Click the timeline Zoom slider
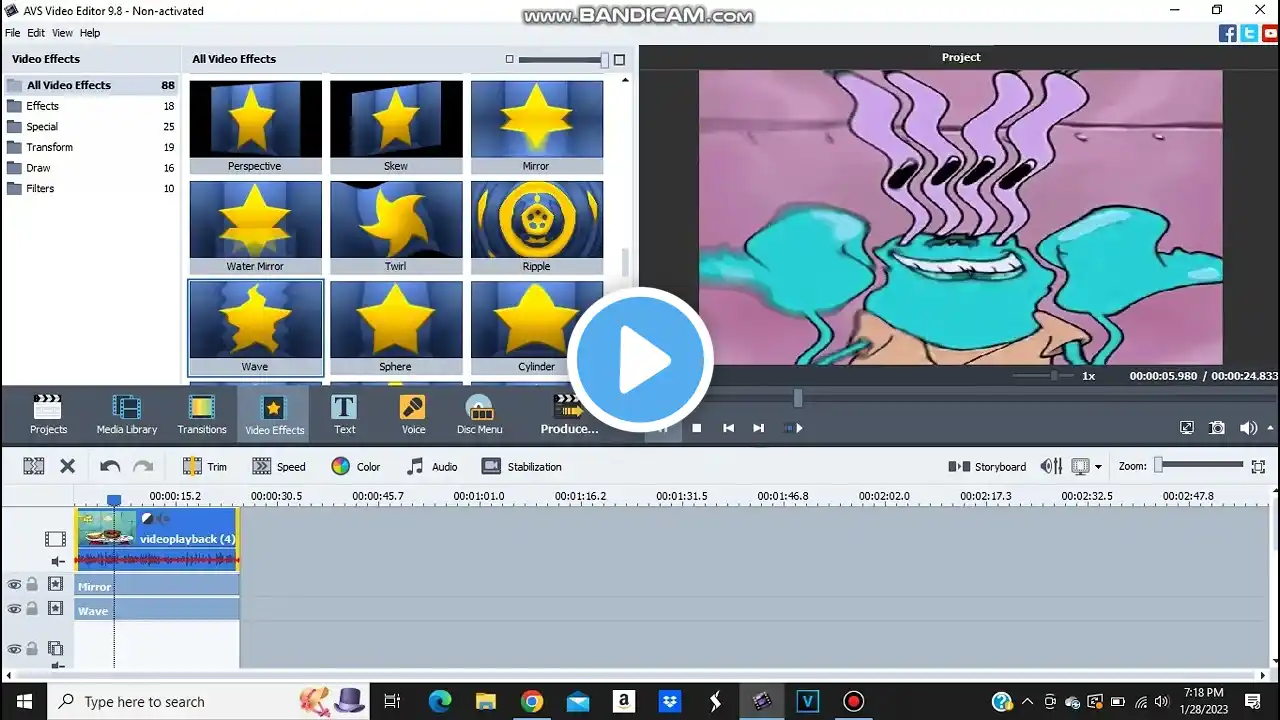The height and width of the screenshot is (720, 1280). (x=1198, y=466)
